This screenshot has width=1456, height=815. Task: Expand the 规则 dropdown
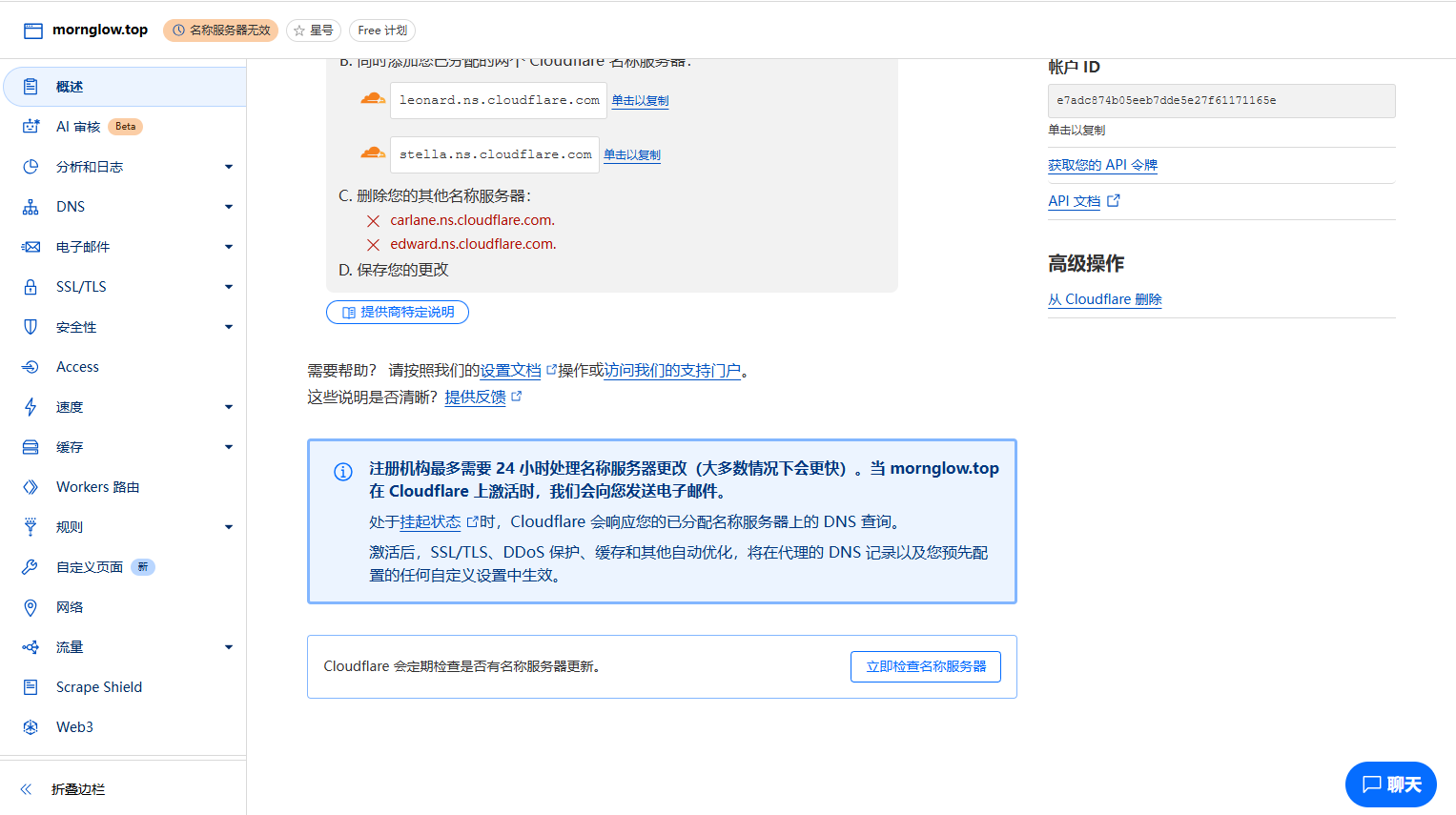[229, 526]
